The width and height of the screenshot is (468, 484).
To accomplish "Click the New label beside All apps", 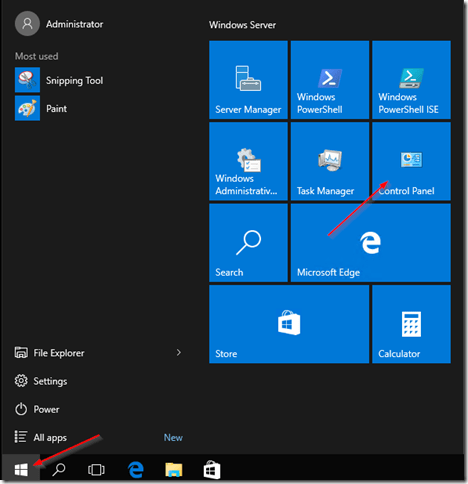I will 173,437.
